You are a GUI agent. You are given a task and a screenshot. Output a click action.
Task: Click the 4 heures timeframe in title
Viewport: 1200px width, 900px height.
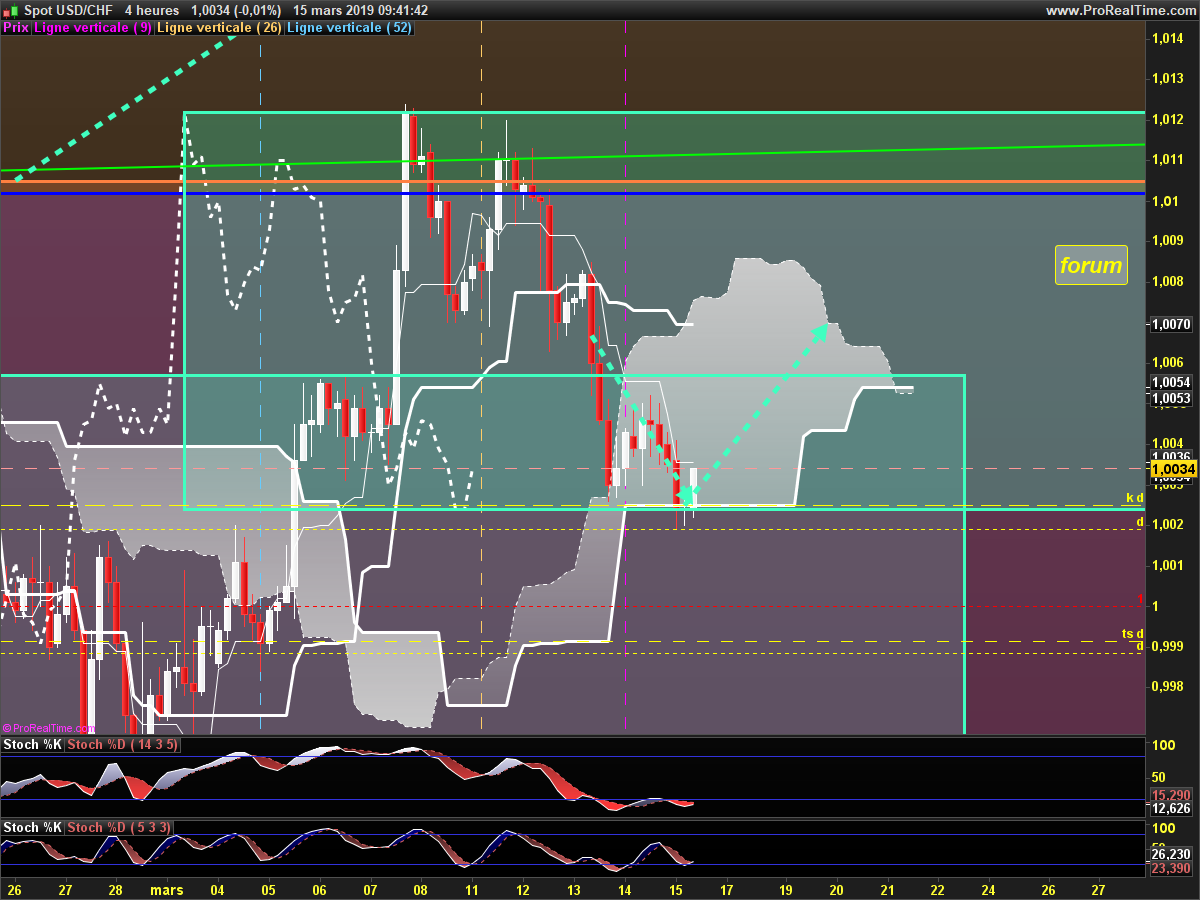click(x=152, y=10)
